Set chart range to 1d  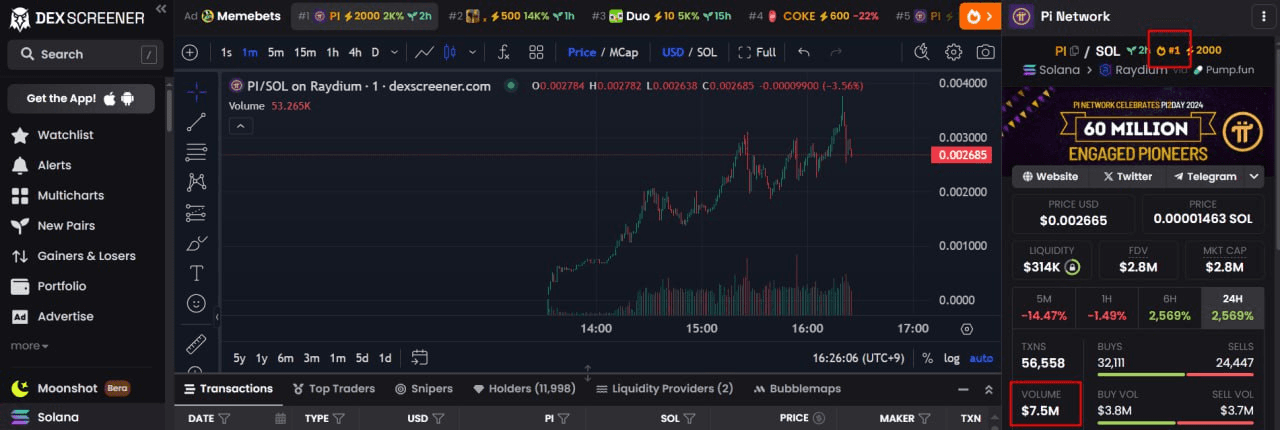point(385,358)
